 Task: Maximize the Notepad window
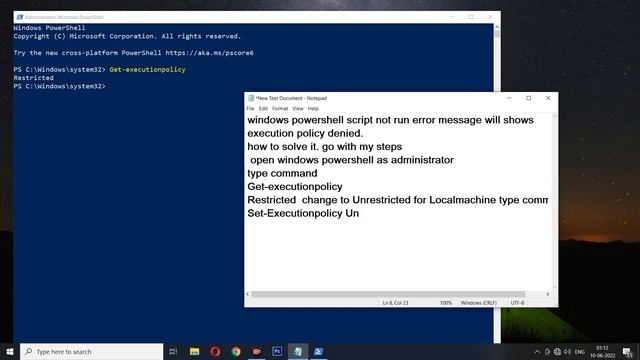[x=529, y=98]
